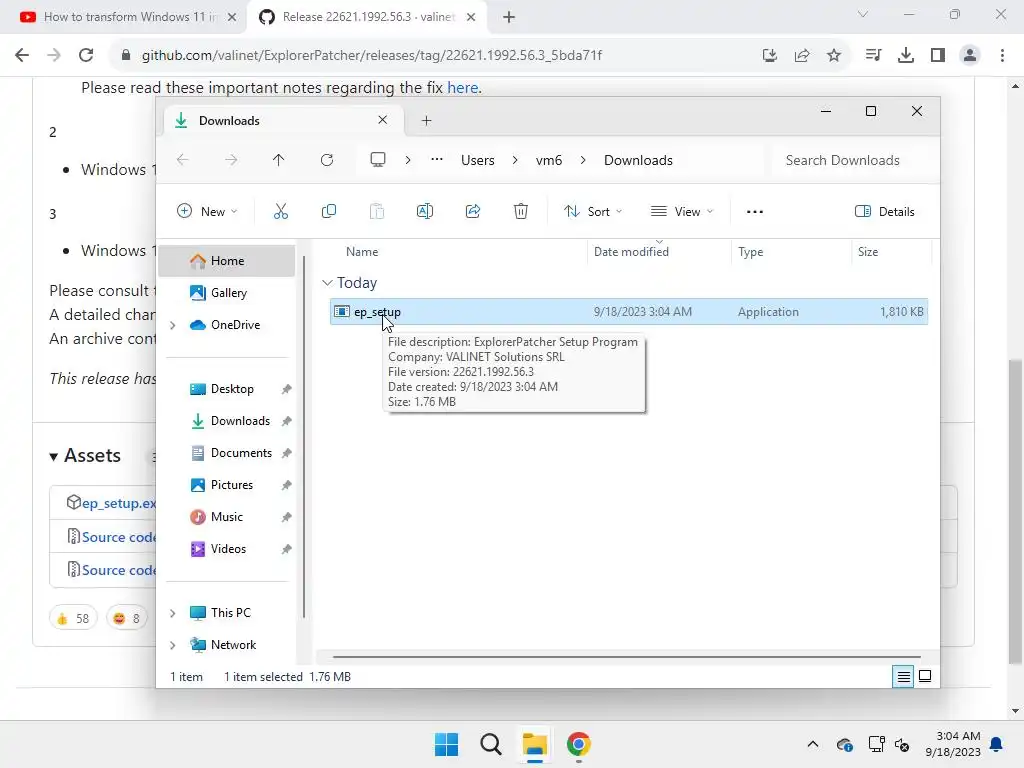The image size is (1024, 768).
Task: Click the Back arrow in File Explorer
Action: point(183,160)
